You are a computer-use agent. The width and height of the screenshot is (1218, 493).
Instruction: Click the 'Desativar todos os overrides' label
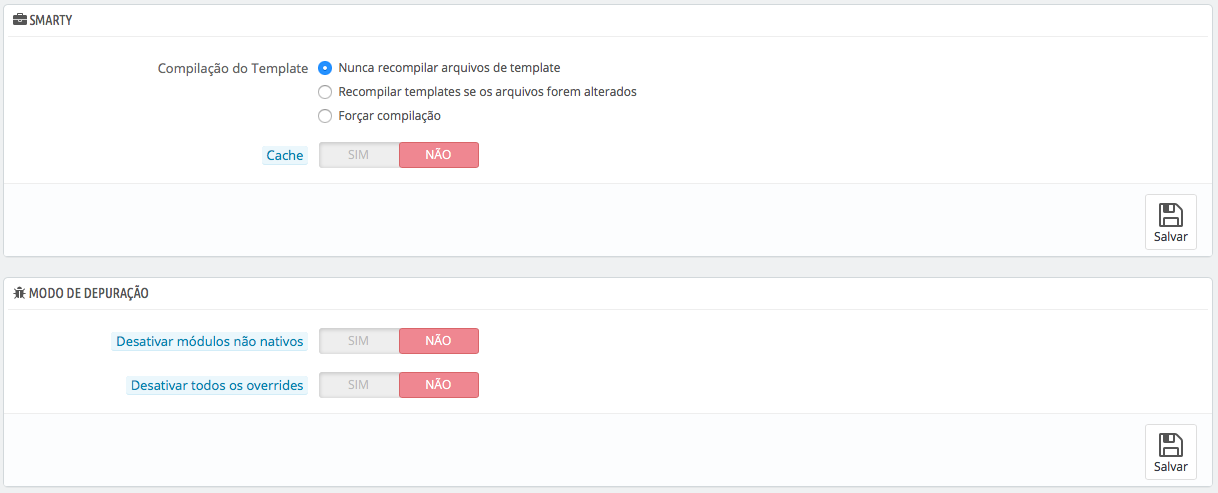(x=217, y=385)
